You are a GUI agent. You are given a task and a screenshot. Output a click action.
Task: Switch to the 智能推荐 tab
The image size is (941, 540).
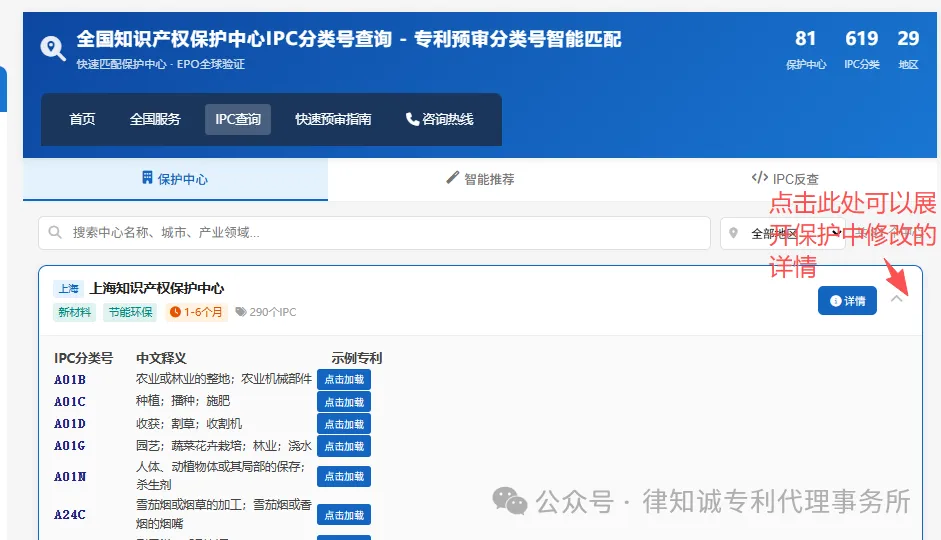pos(480,179)
